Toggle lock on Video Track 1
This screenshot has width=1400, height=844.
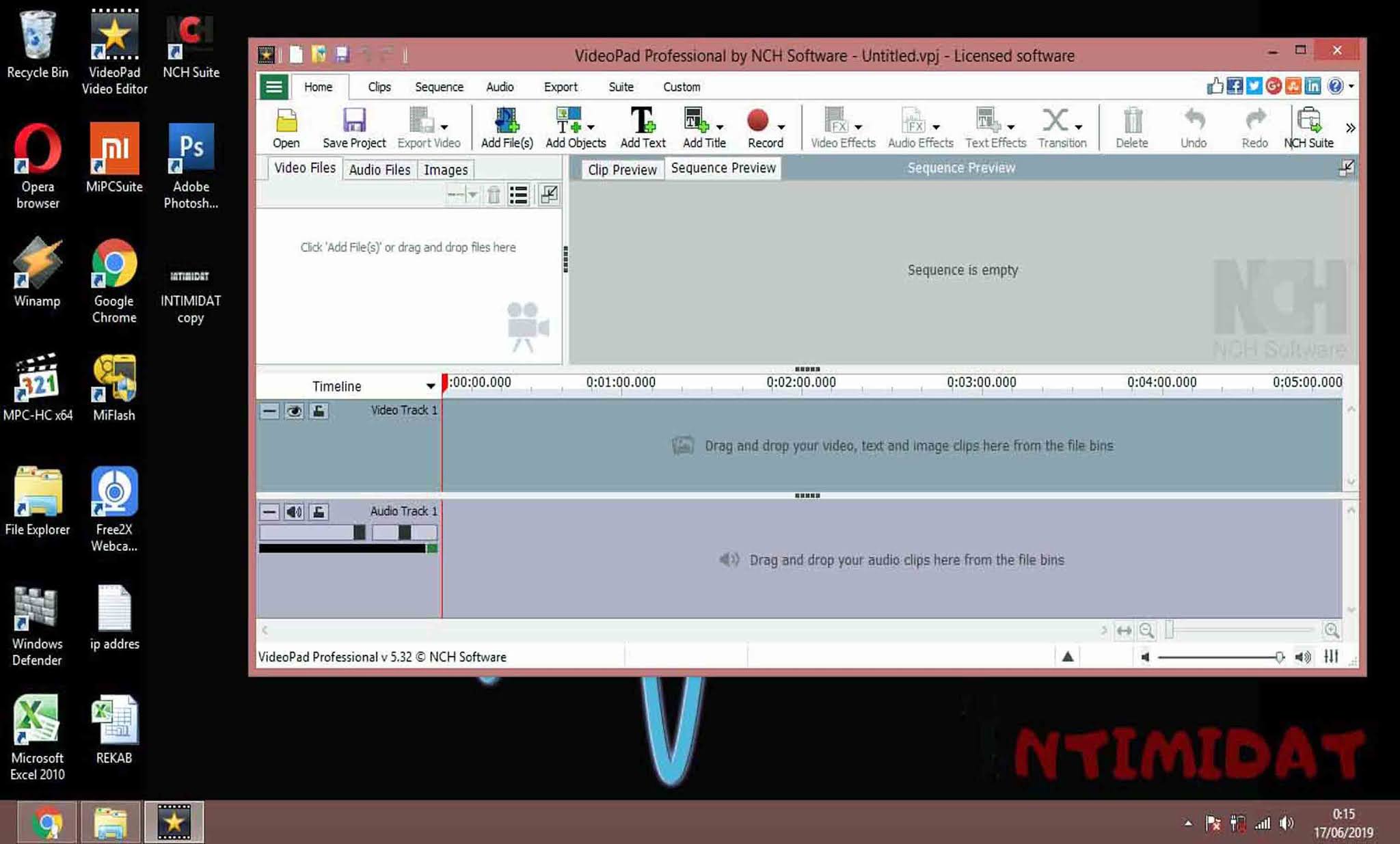pos(319,411)
